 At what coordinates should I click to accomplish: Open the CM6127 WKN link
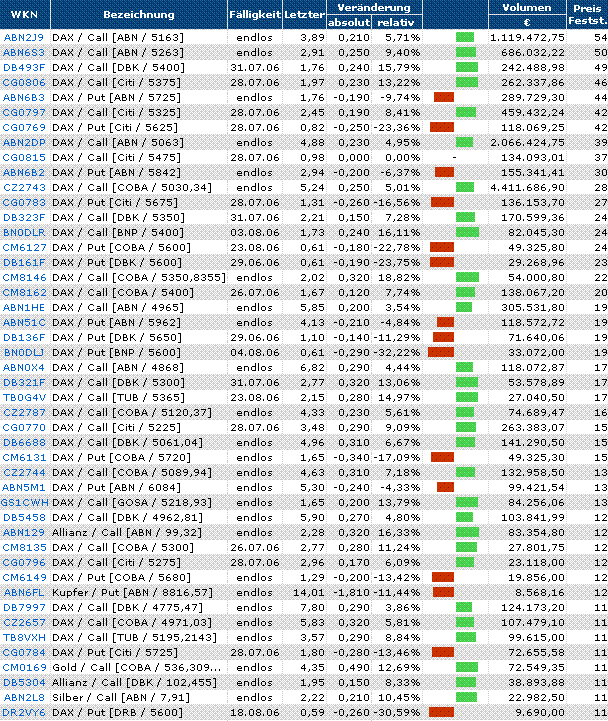click(x=24, y=247)
